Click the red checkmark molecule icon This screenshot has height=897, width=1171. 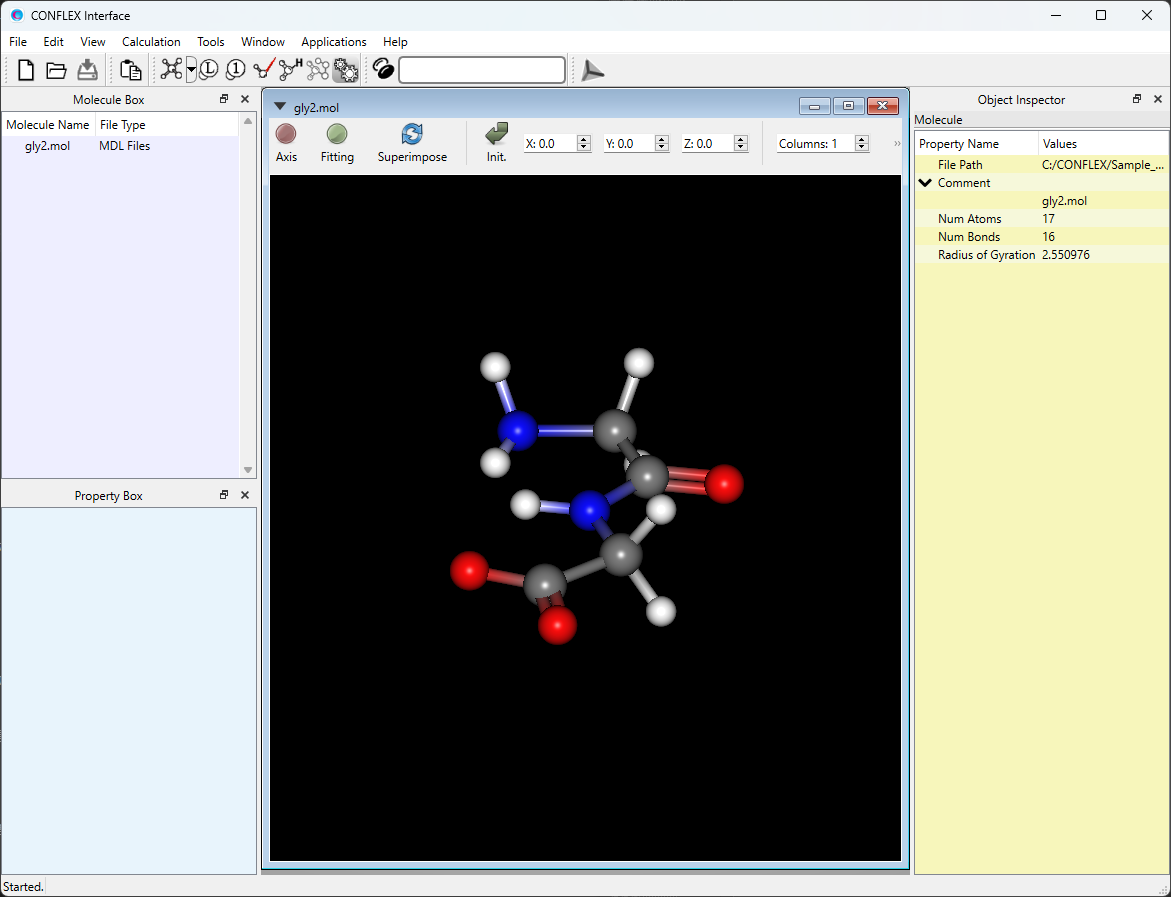coord(264,70)
